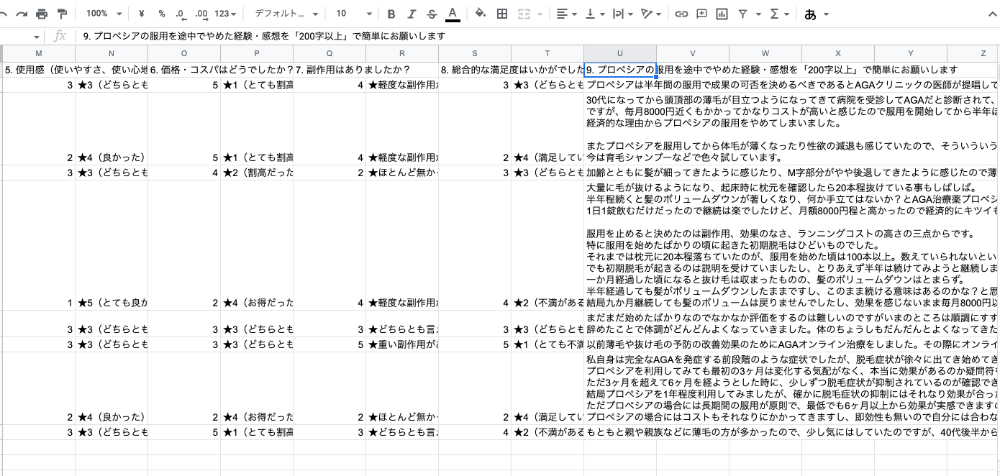Select column X header
The height and width of the screenshot is (476, 1000).
click(839, 54)
